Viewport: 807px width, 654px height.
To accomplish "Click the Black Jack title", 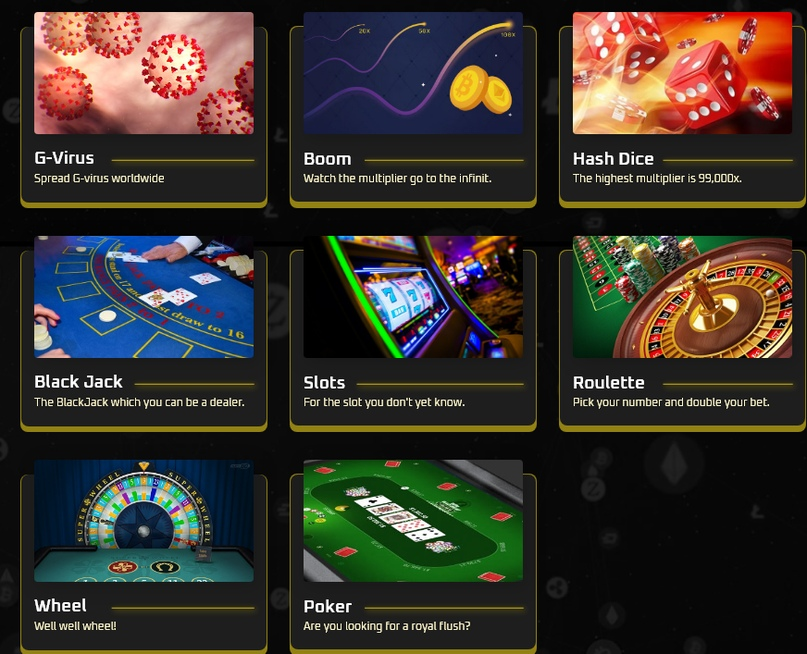I will click(78, 382).
